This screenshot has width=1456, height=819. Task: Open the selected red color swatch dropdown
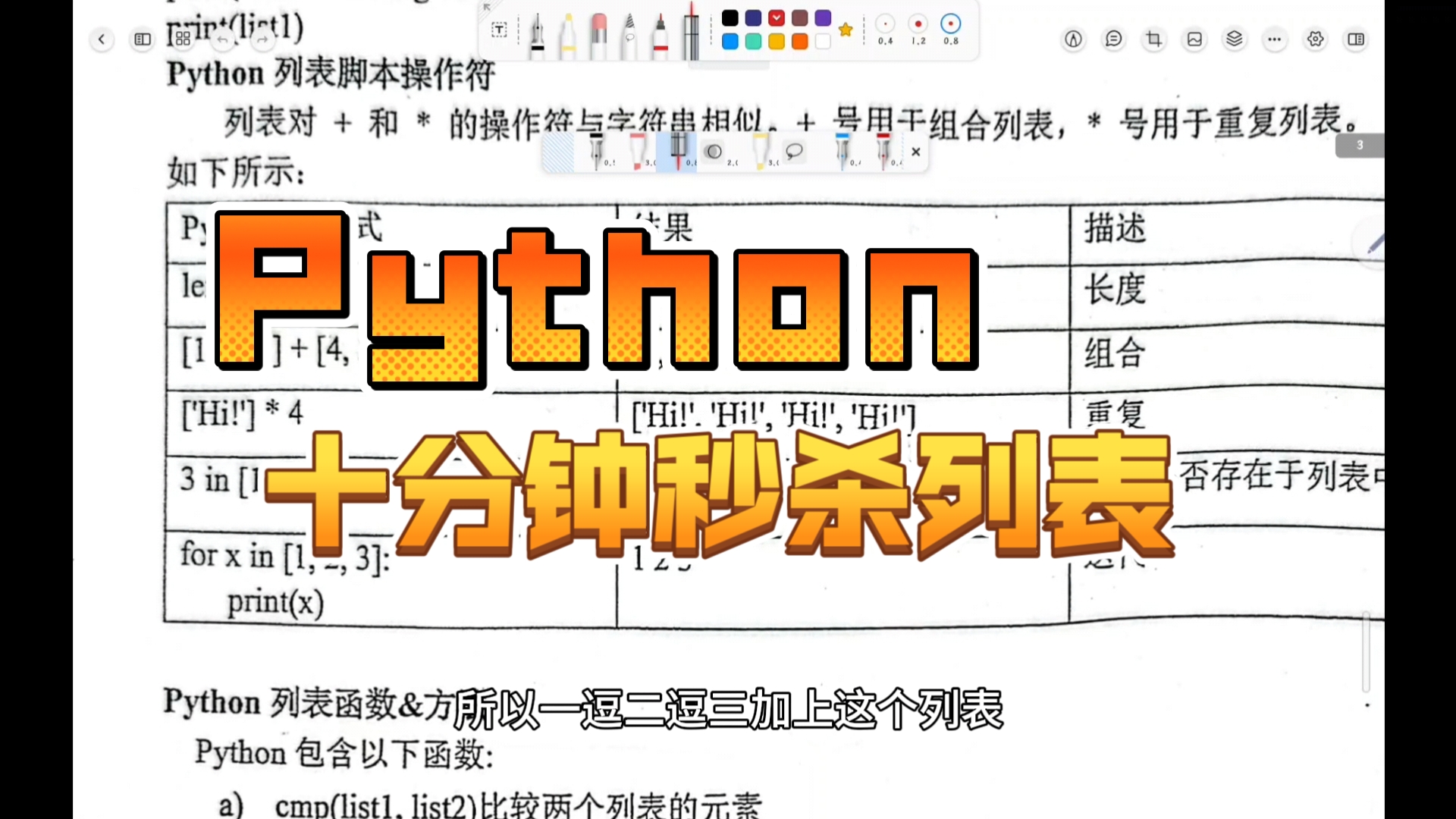777,17
